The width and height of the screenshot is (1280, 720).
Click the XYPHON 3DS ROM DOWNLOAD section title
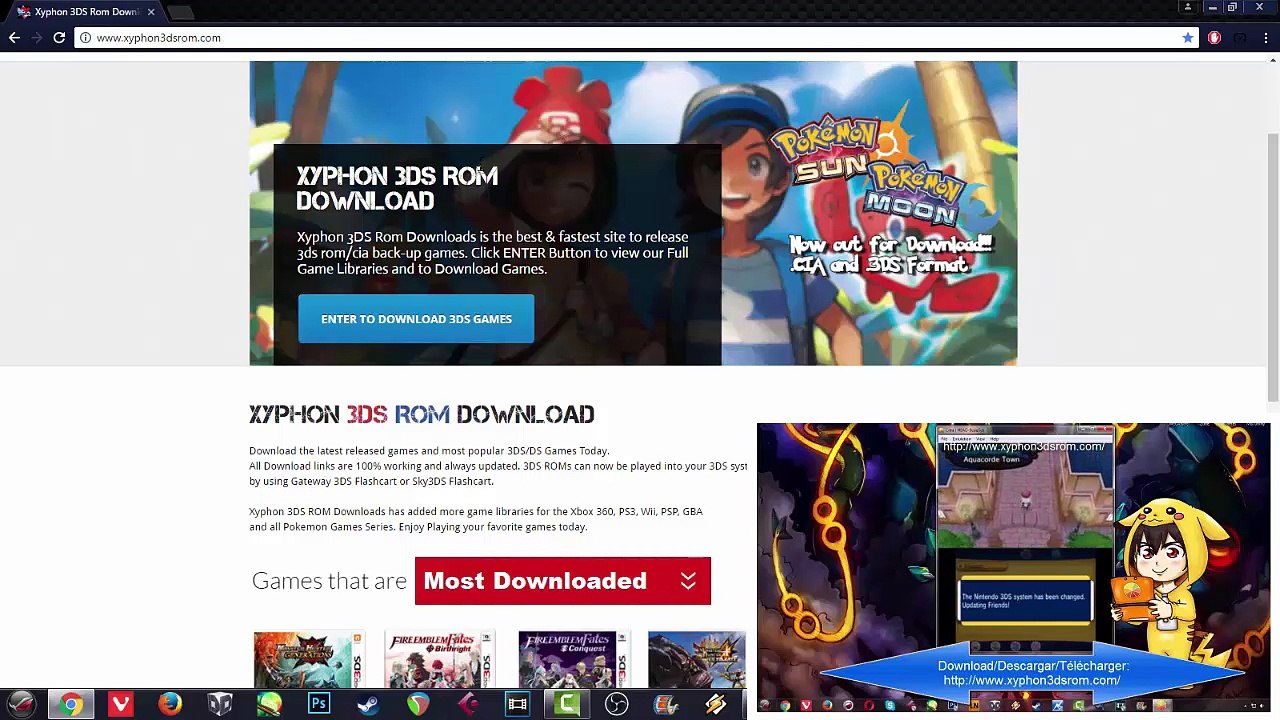click(421, 414)
